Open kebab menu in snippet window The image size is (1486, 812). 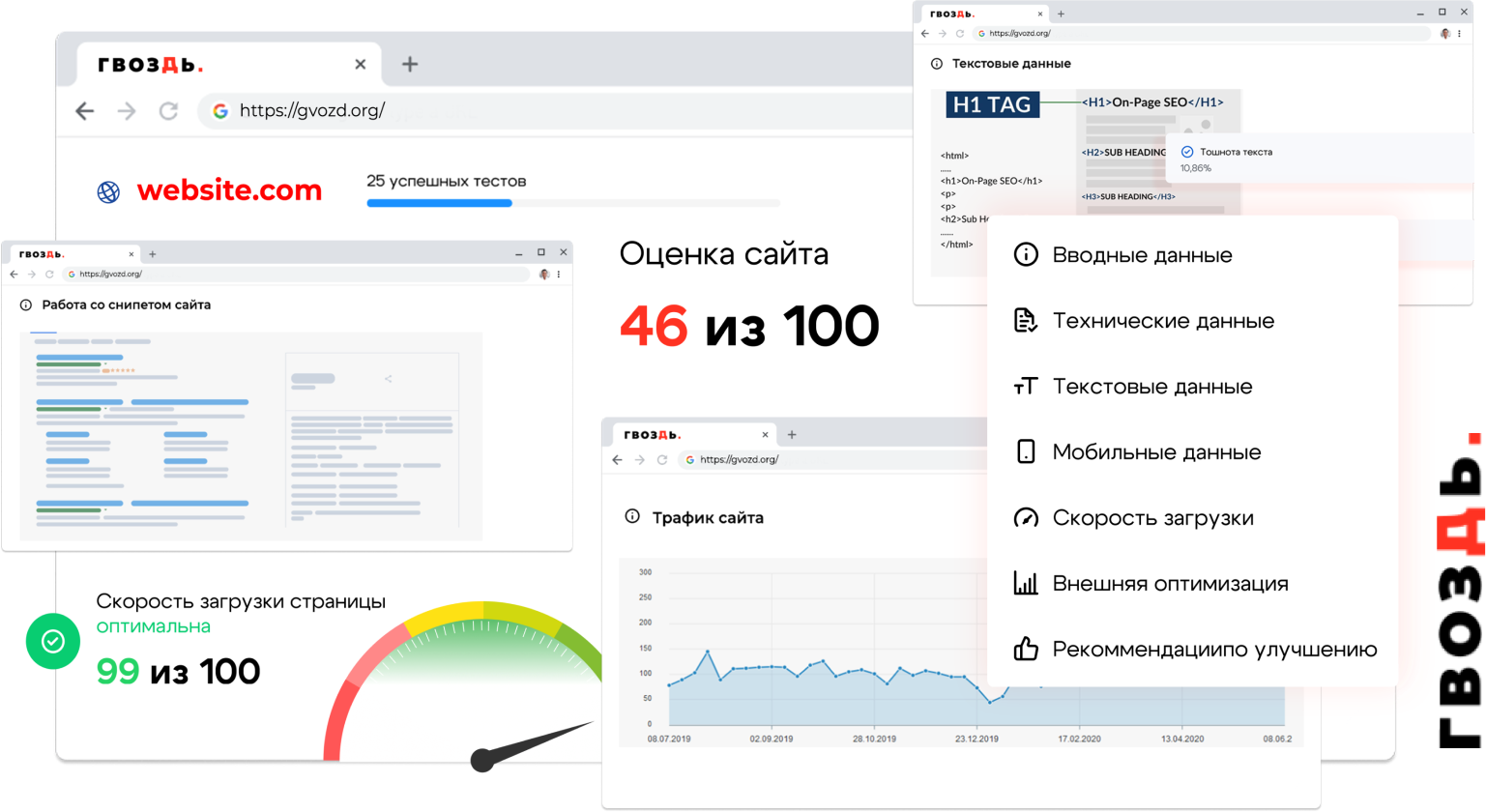559,275
